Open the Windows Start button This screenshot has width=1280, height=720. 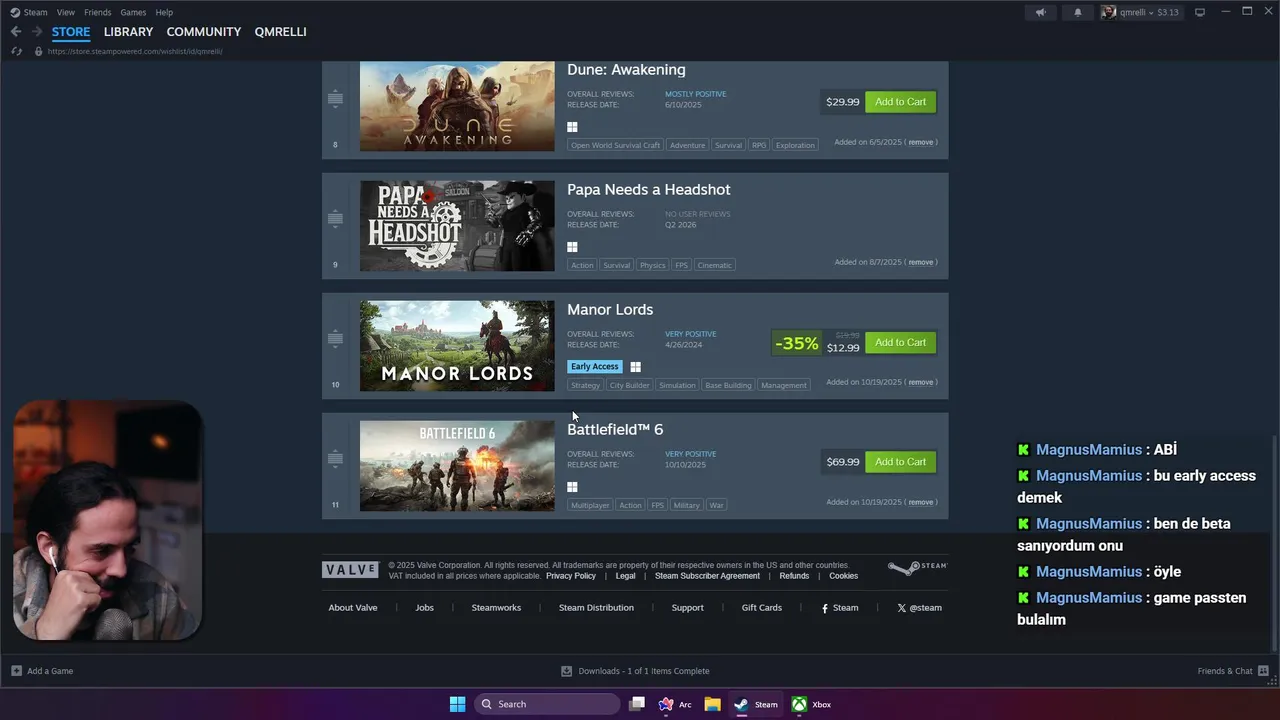tap(457, 704)
